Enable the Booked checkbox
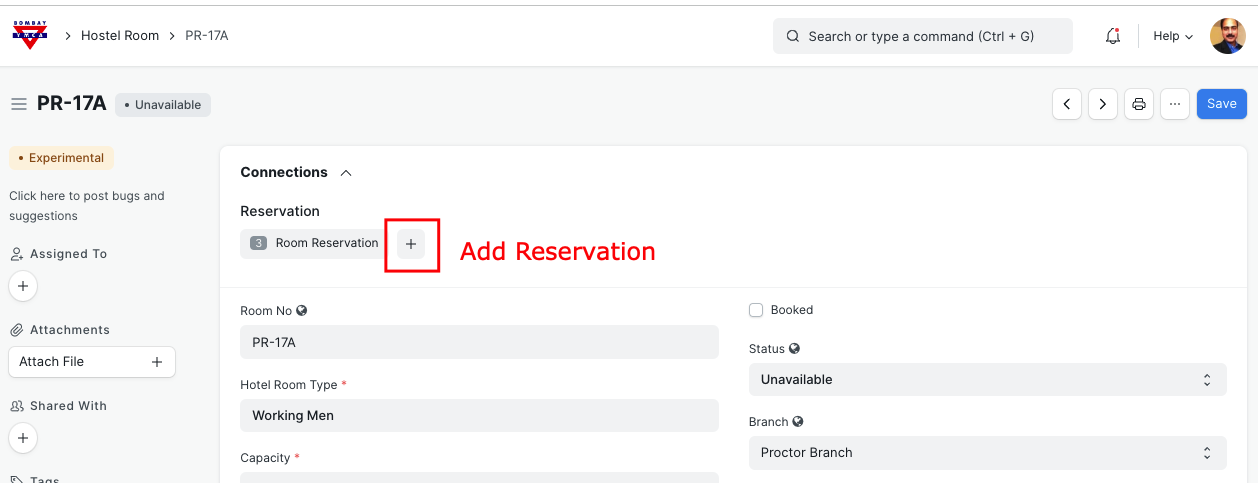The width and height of the screenshot is (1258, 483). 756,310
